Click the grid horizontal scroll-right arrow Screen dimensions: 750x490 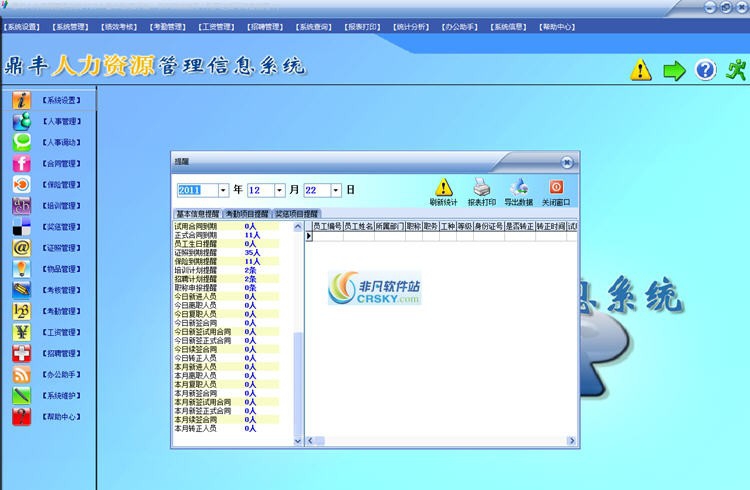[572, 441]
